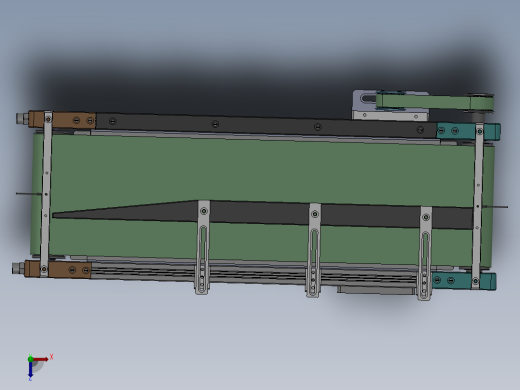Click the green Y origin dot of the triad
The height and width of the screenshot is (390, 520).
click(x=30, y=359)
